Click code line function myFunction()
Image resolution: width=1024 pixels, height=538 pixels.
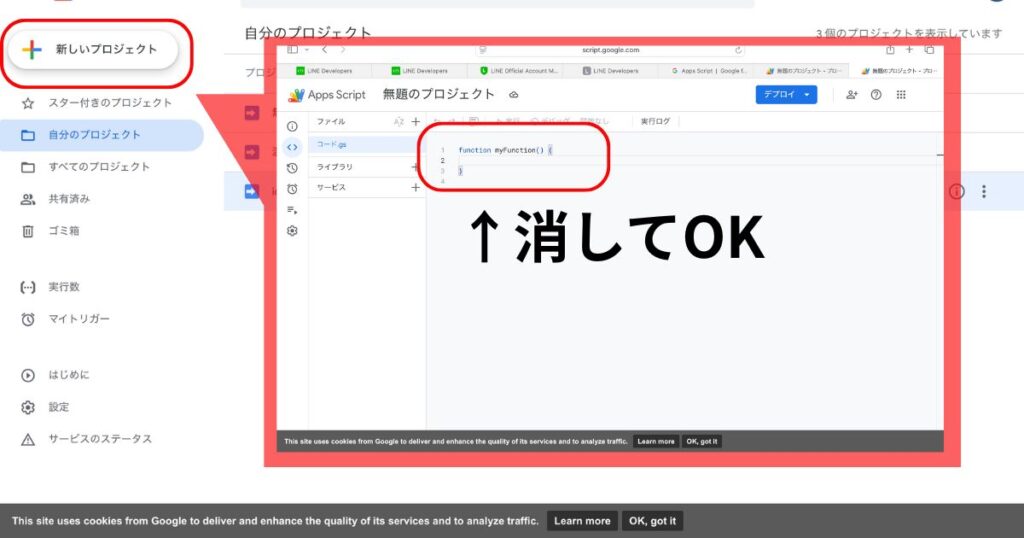(505, 150)
